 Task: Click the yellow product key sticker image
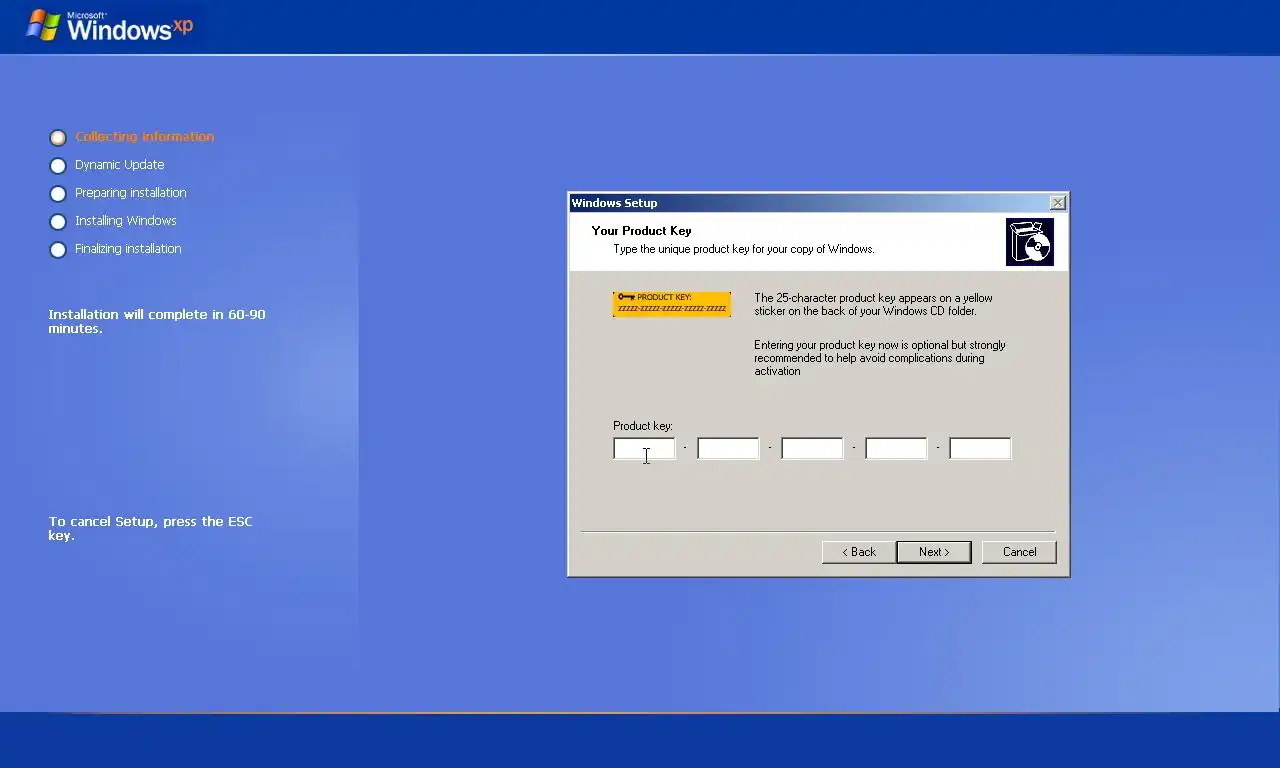tap(672, 304)
